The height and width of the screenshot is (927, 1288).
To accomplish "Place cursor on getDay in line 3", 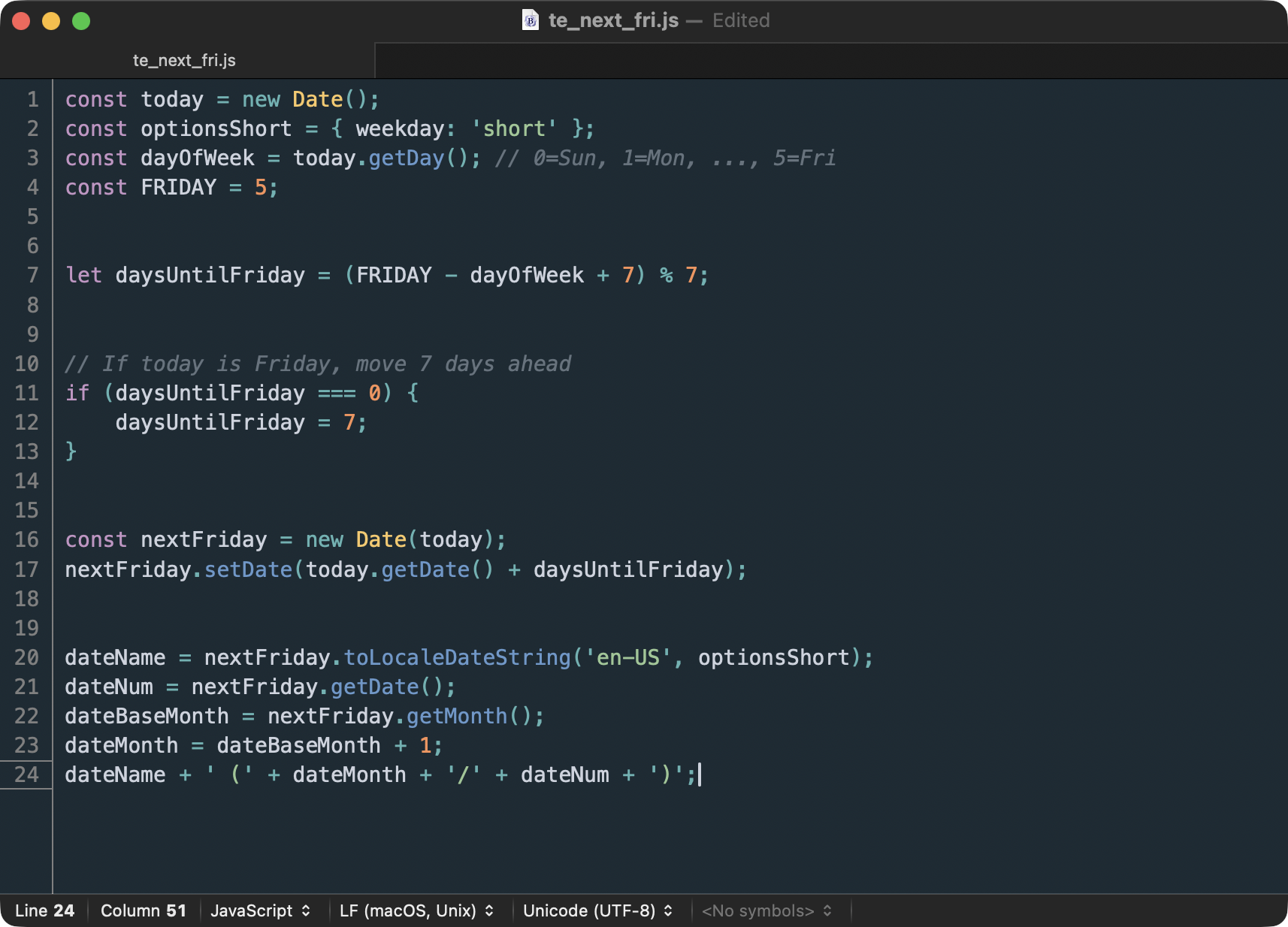I will [407, 159].
